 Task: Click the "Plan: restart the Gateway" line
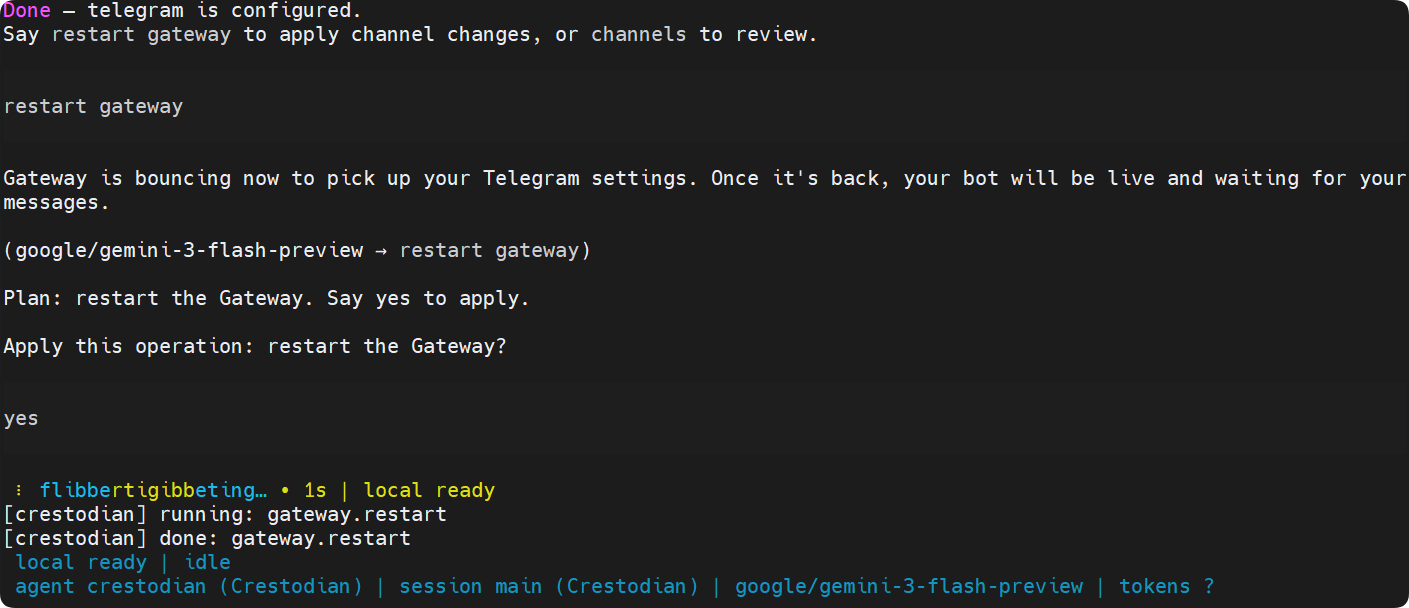266,298
